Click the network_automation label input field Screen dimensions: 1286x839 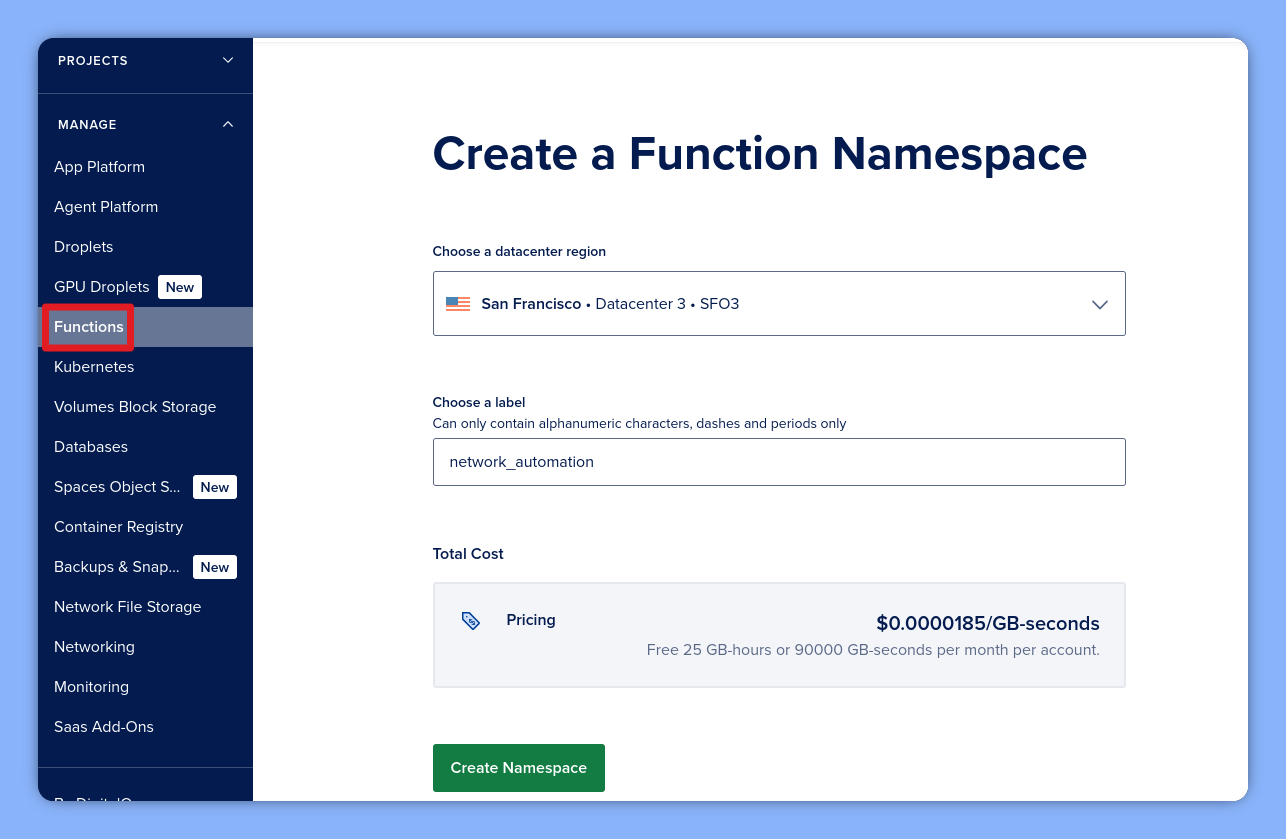779,462
